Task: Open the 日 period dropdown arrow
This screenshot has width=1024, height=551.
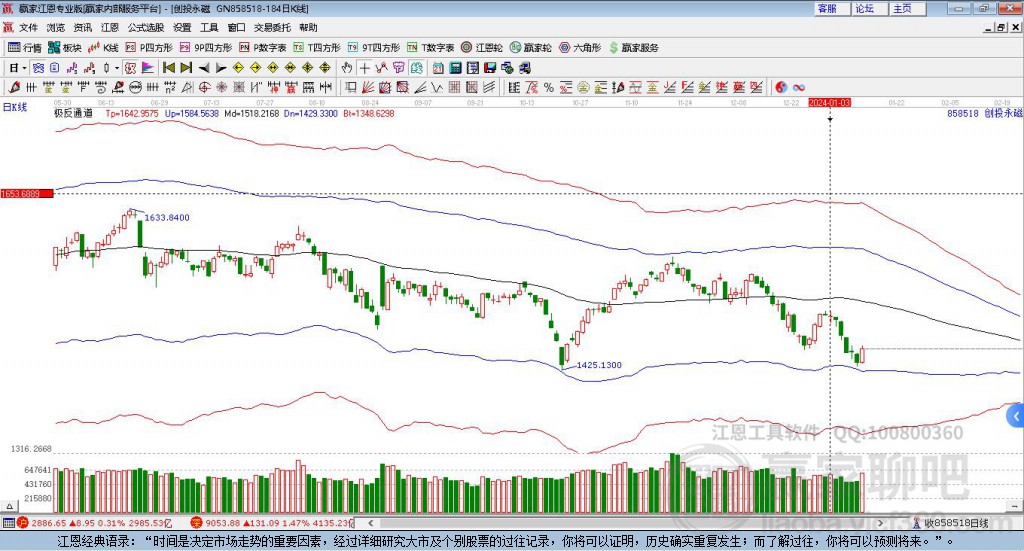Action: pos(23,68)
